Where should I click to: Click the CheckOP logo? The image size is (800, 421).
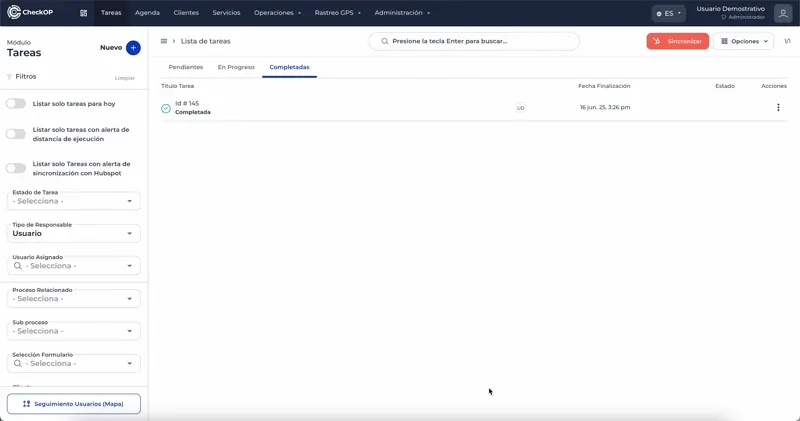click(30, 12)
